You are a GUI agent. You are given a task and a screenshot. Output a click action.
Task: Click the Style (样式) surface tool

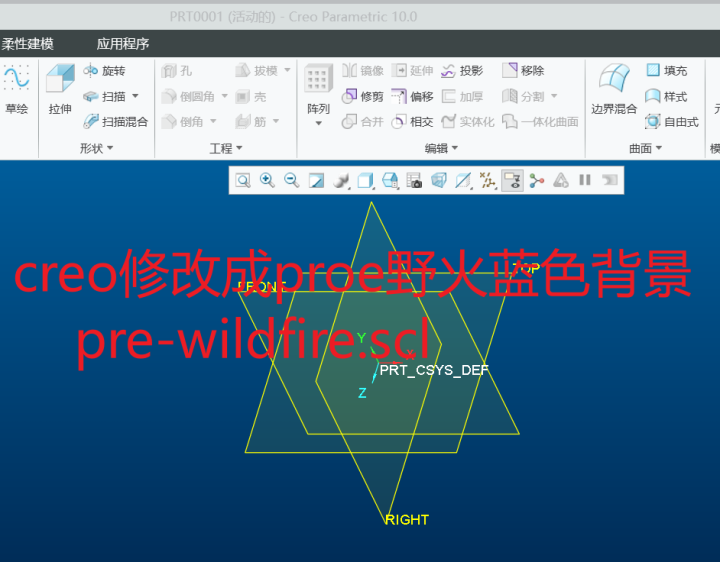pyautogui.click(x=666, y=96)
